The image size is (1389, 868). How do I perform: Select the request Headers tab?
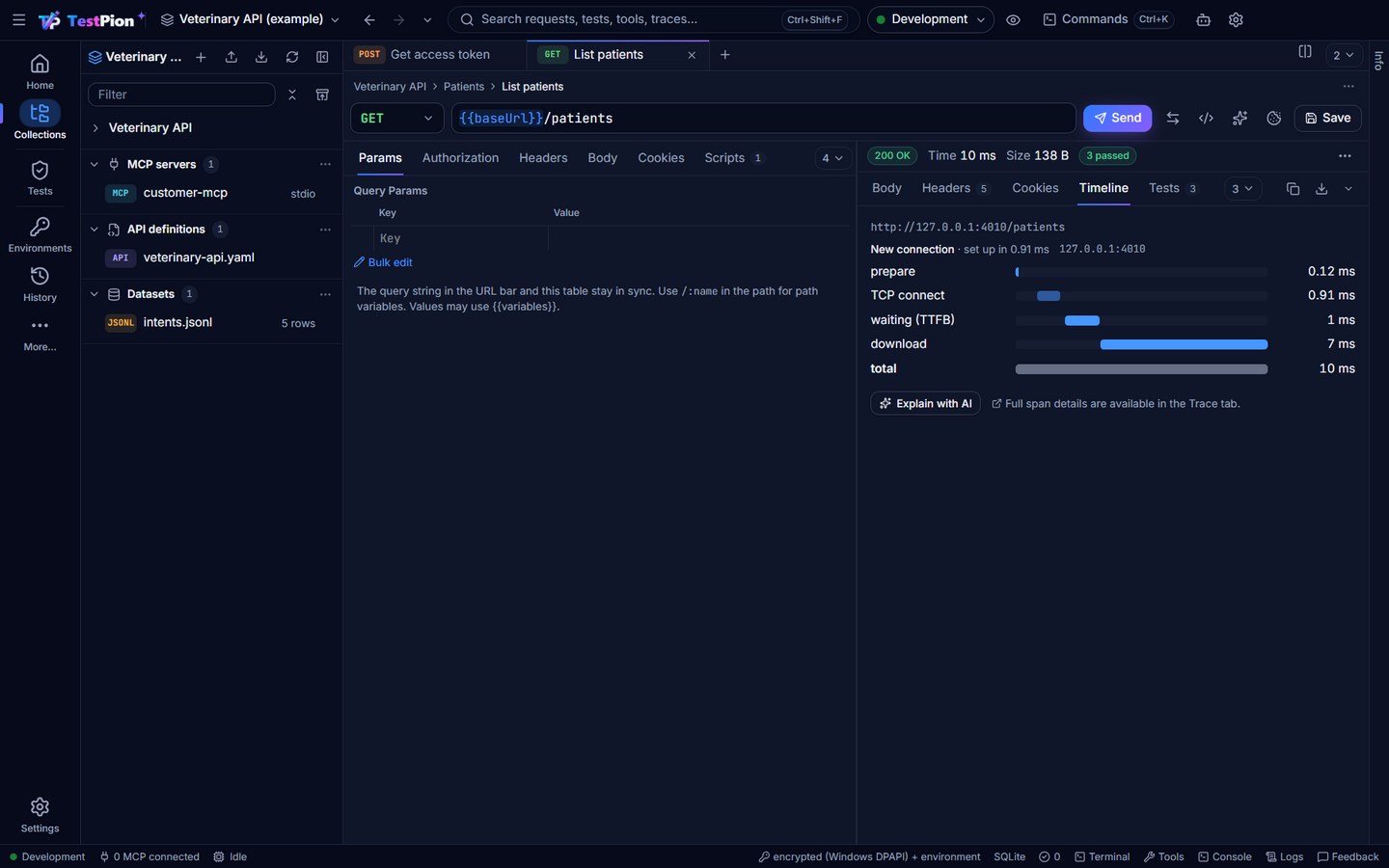click(543, 158)
